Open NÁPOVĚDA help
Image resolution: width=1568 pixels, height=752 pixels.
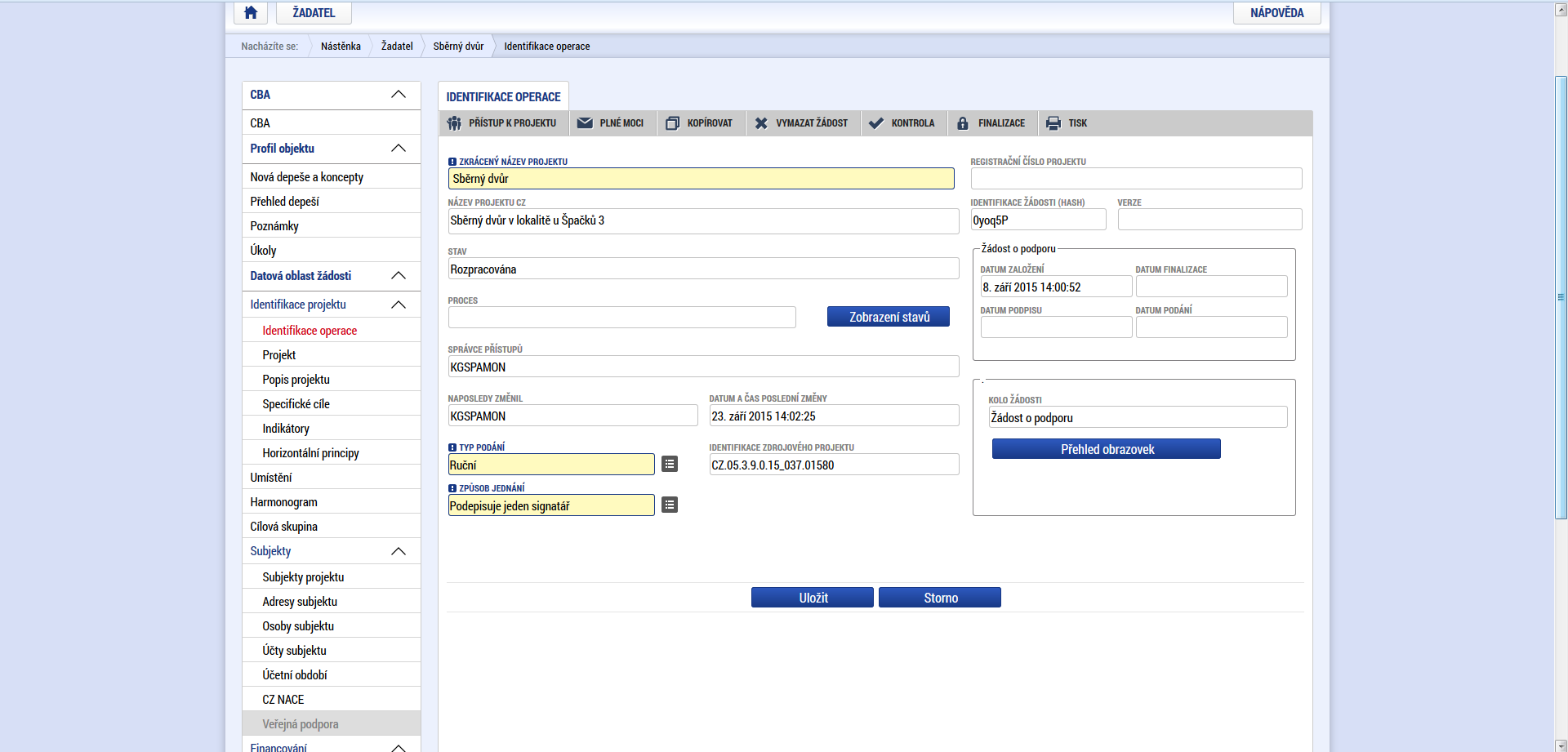1276,12
